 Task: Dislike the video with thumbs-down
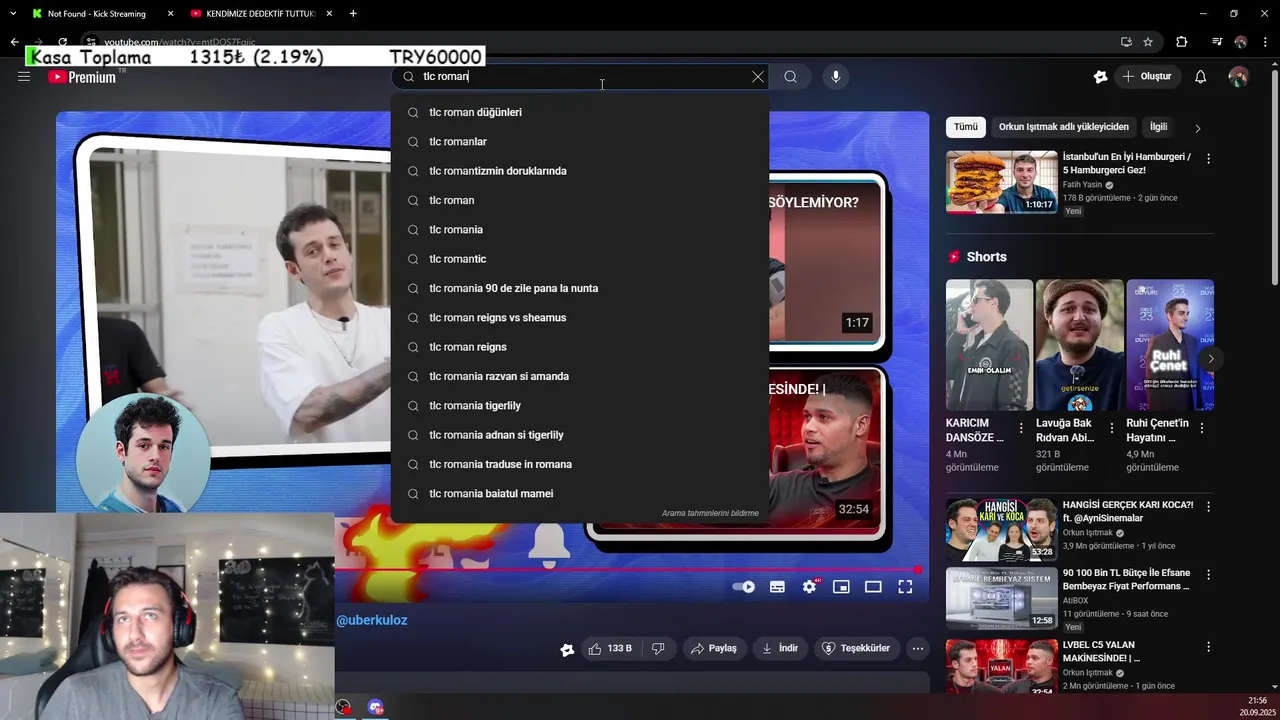pyautogui.click(x=658, y=648)
